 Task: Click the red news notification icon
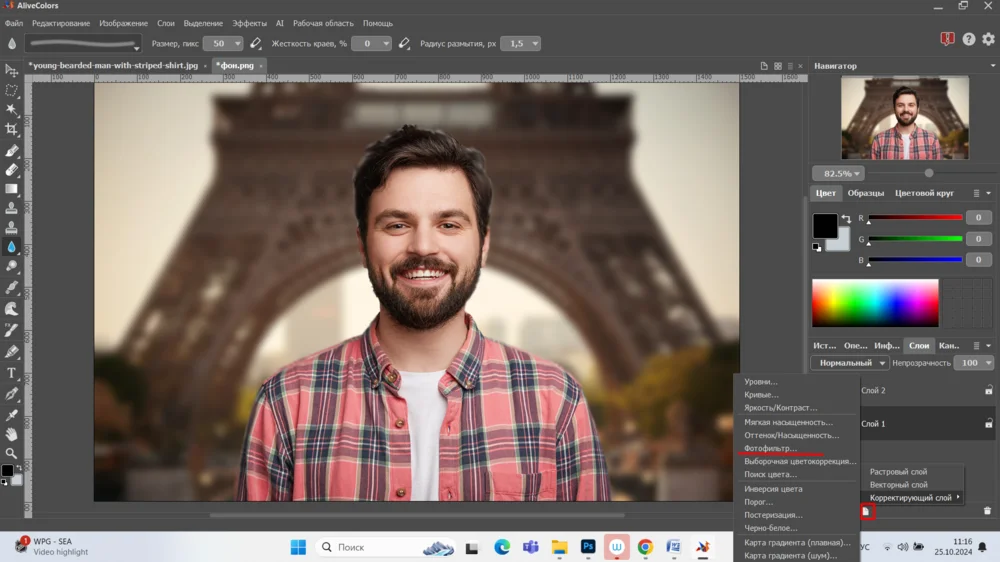click(x=948, y=39)
